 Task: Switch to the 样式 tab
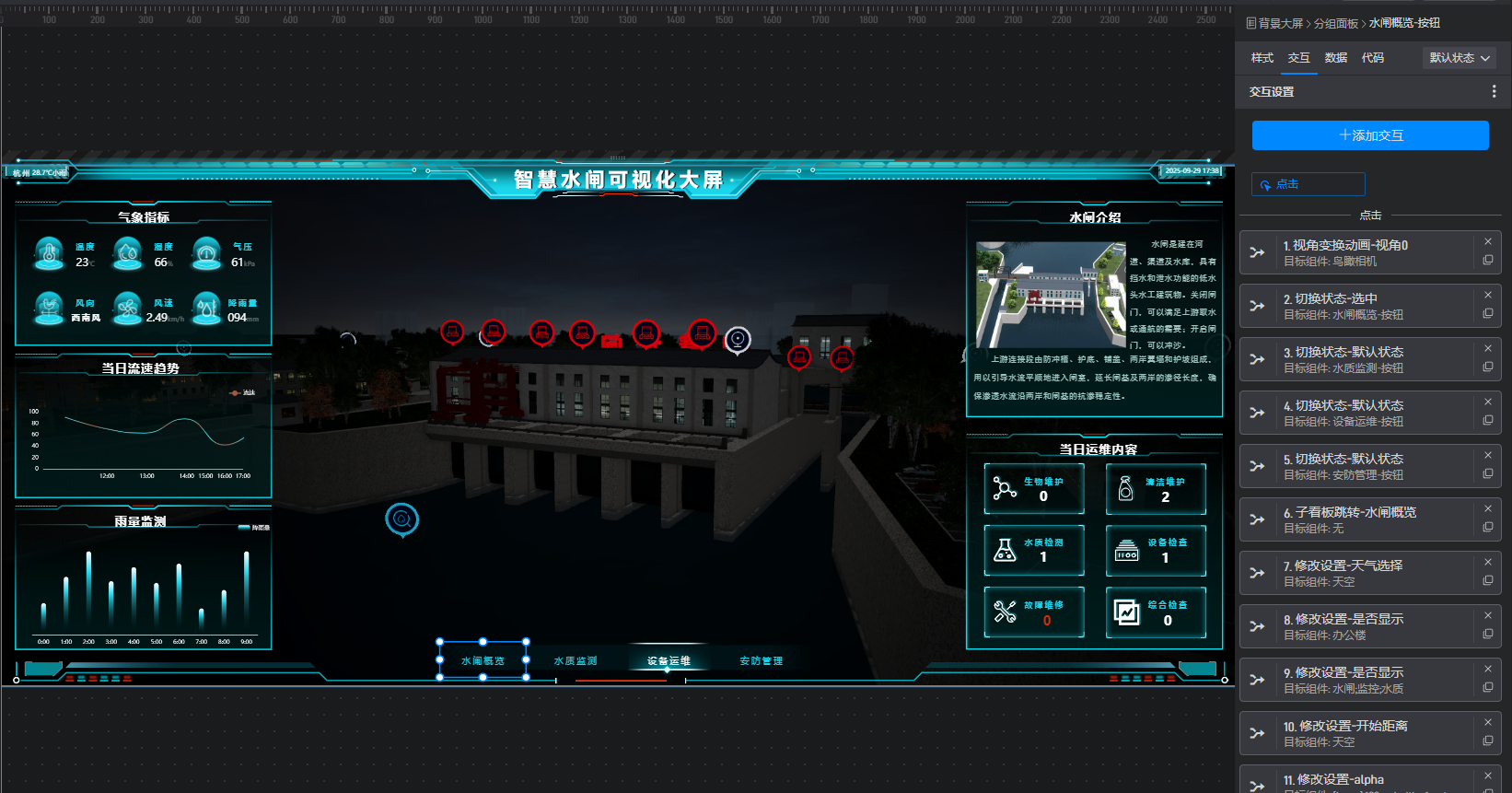(1262, 58)
